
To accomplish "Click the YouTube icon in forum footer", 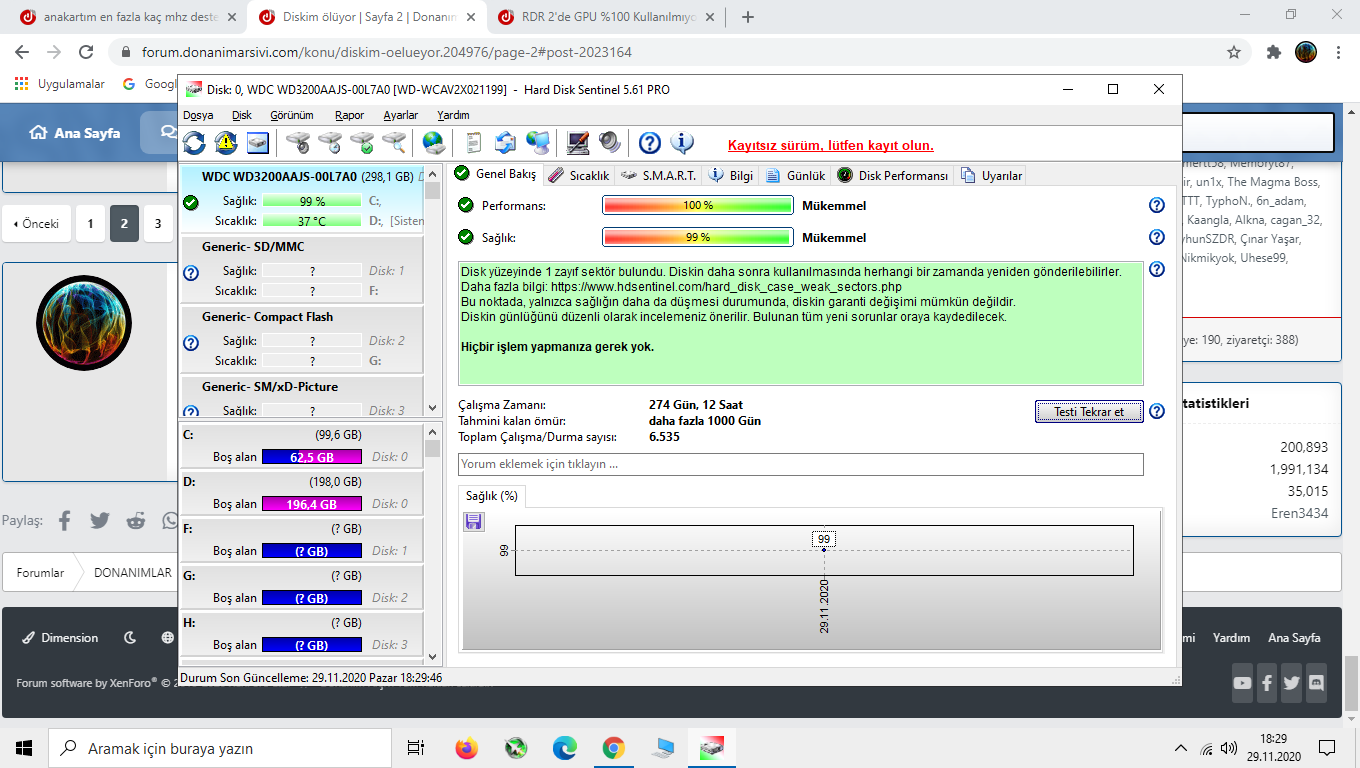I will point(1243,683).
